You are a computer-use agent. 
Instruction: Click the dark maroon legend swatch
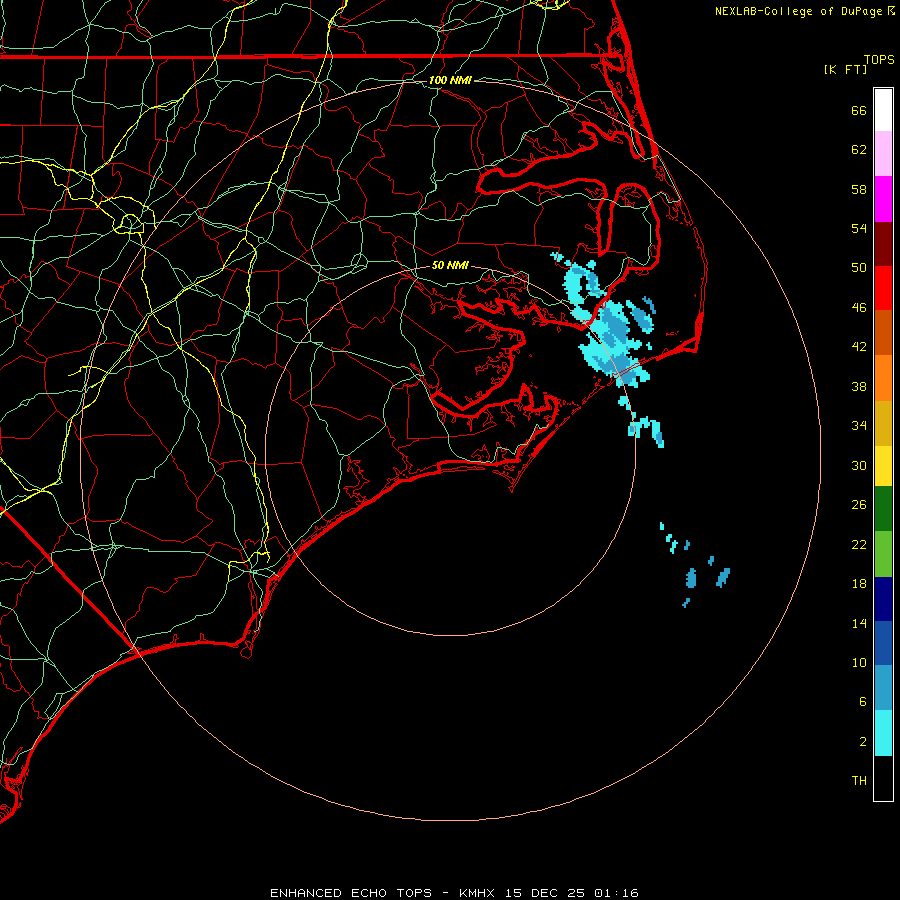point(883,244)
